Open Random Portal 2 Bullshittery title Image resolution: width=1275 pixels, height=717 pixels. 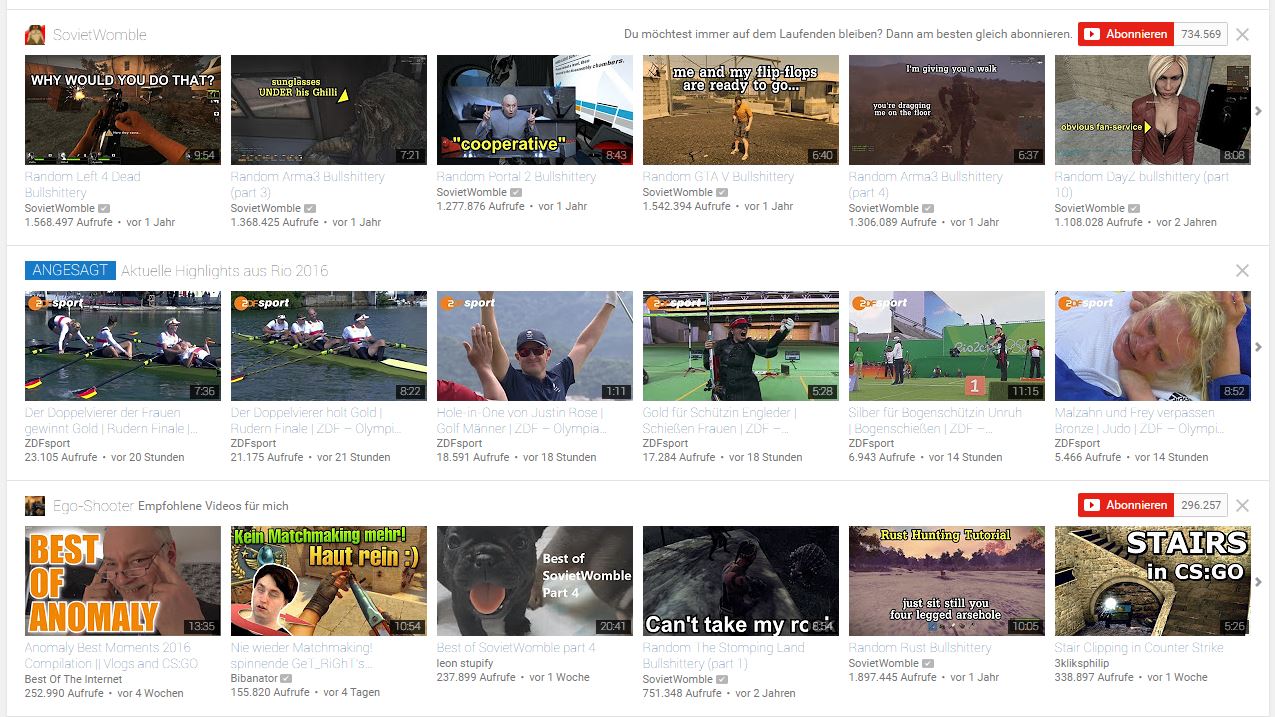[x=516, y=177]
